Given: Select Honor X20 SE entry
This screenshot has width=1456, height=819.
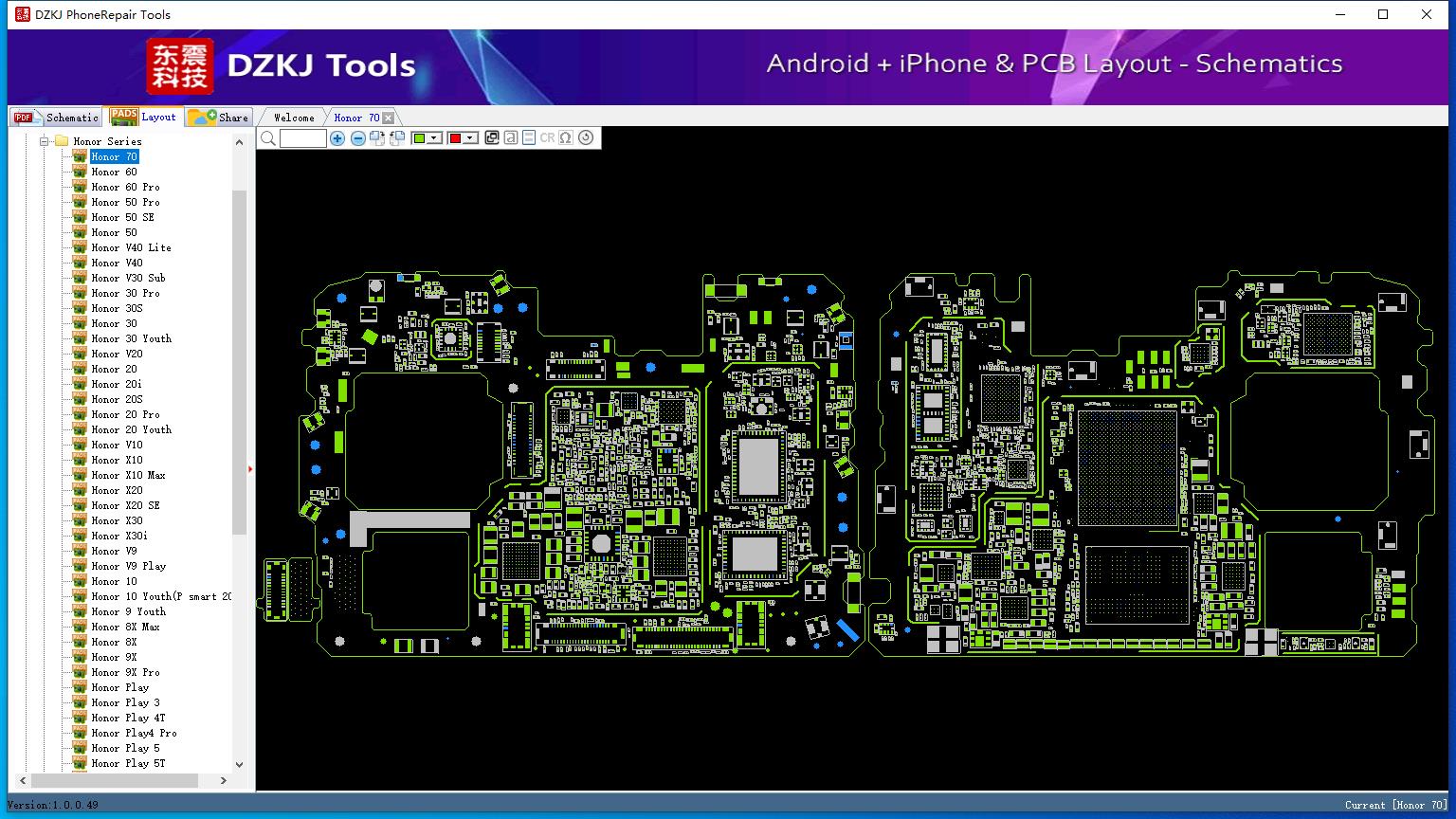Looking at the screenshot, I should pyautogui.click(x=125, y=505).
